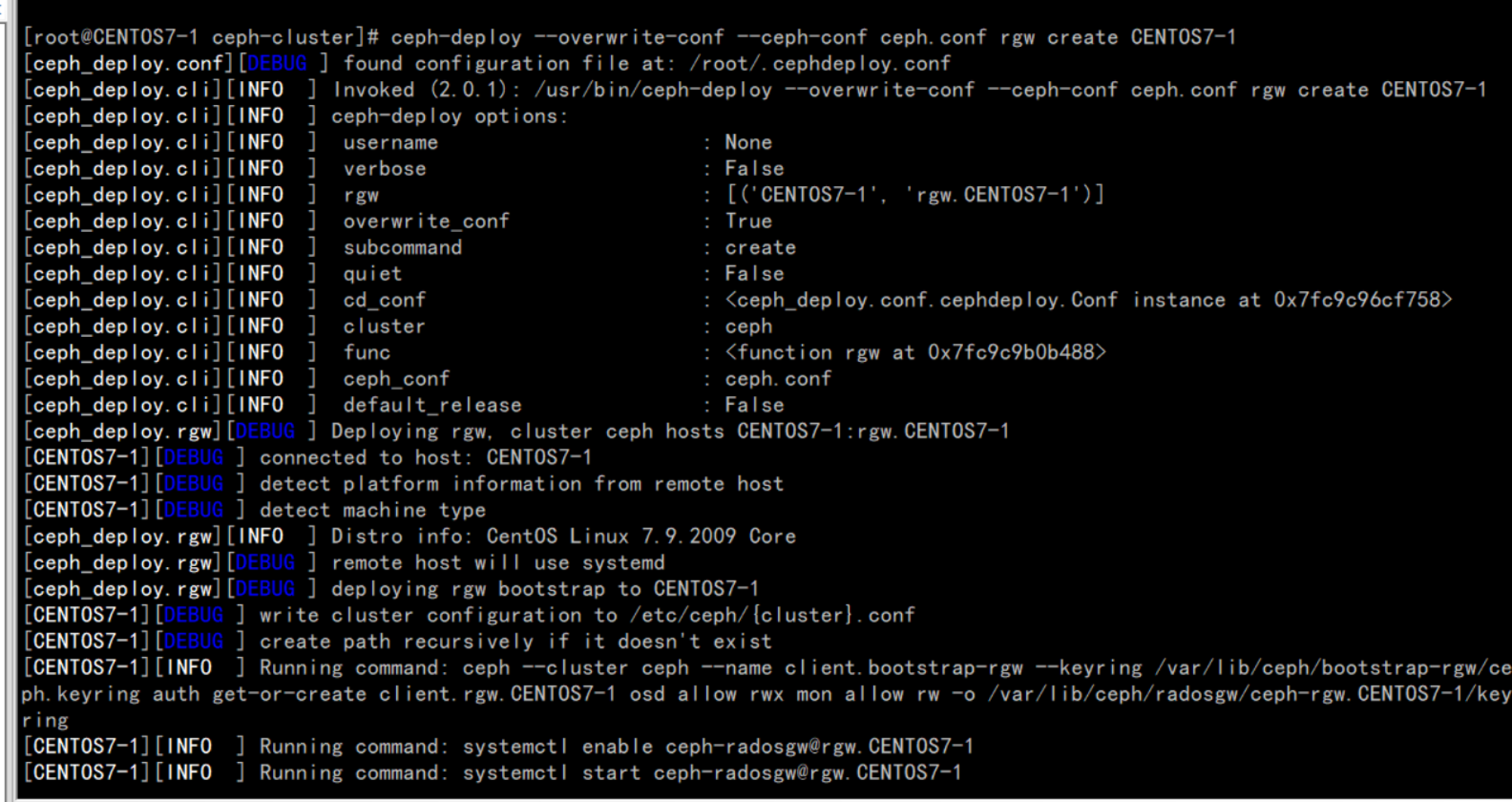Click the blue DEBUG tag on ceph_deploy.conf line
The height and width of the screenshot is (802, 1512).
point(277,63)
